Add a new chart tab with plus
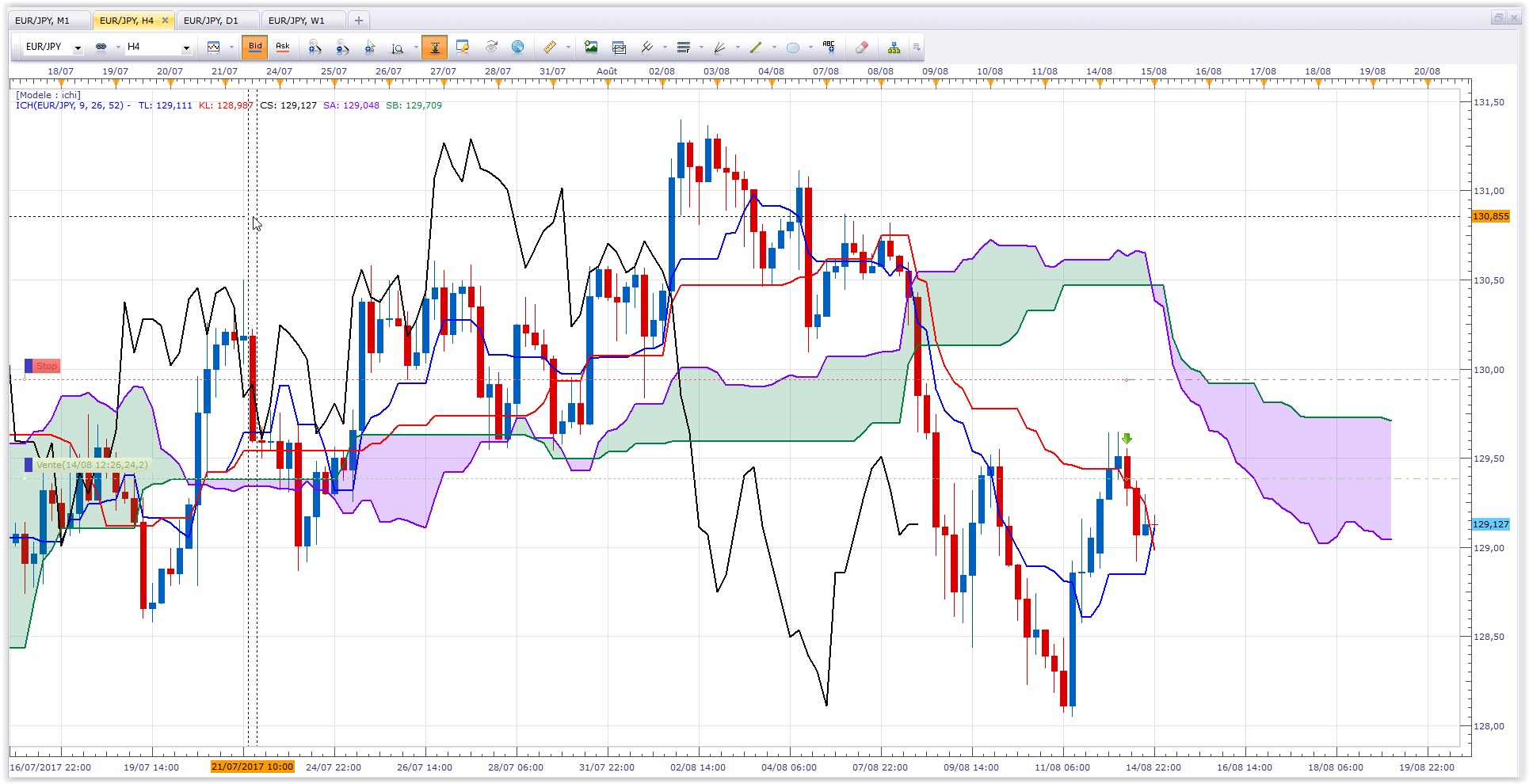Screen dimensions: 1529x784 [359, 21]
